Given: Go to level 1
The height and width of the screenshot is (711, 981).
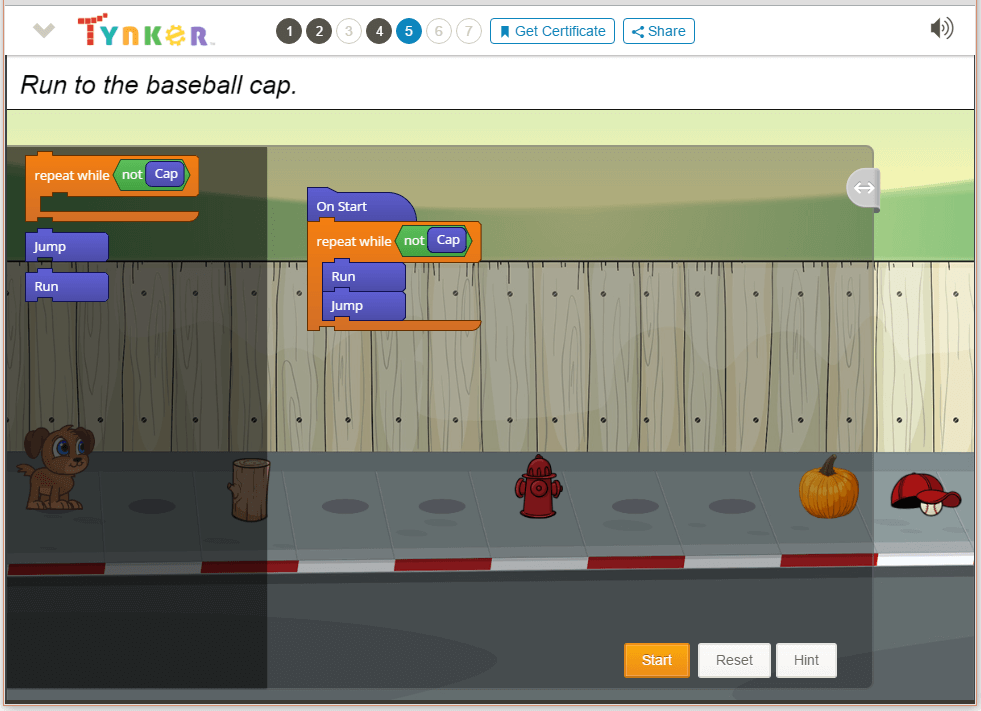Looking at the screenshot, I should pos(289,31).
